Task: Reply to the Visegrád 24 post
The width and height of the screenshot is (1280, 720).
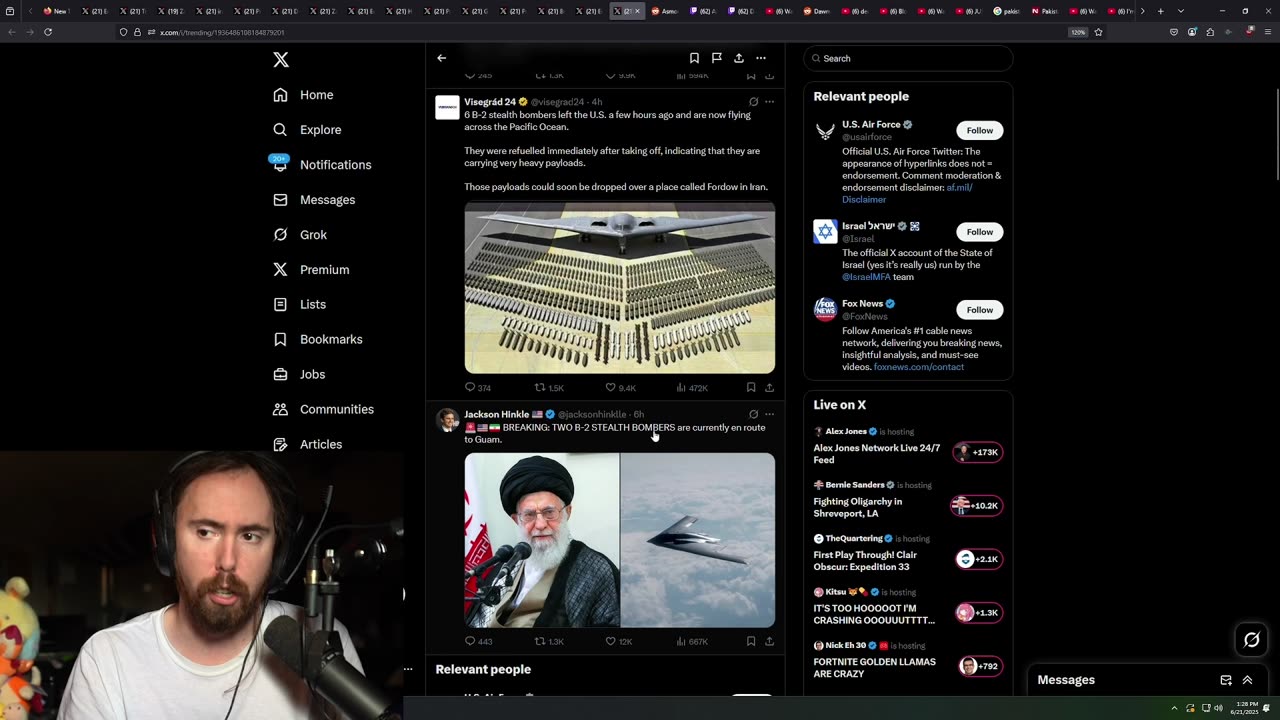Action: (470, 388)
